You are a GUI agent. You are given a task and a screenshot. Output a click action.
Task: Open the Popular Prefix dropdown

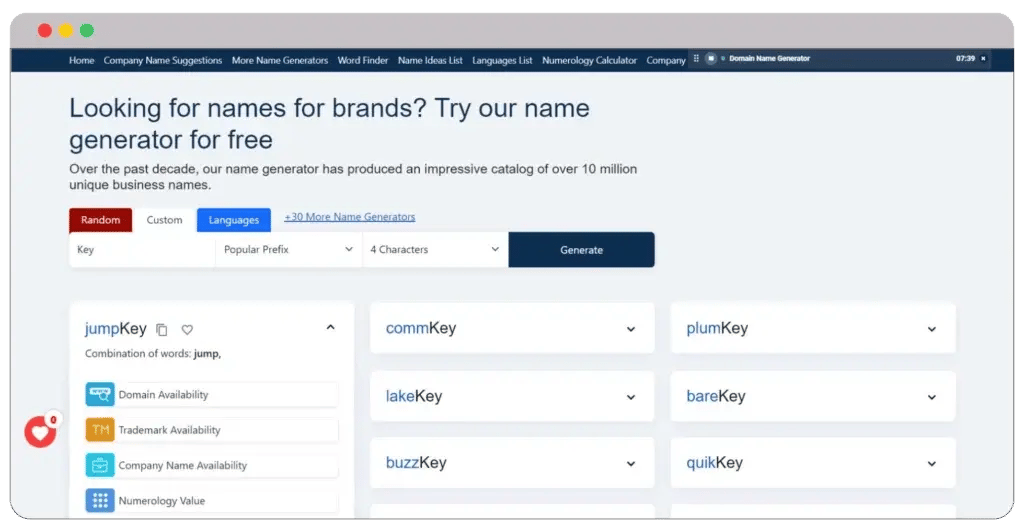pyautogui.click(x=288, y=250)
